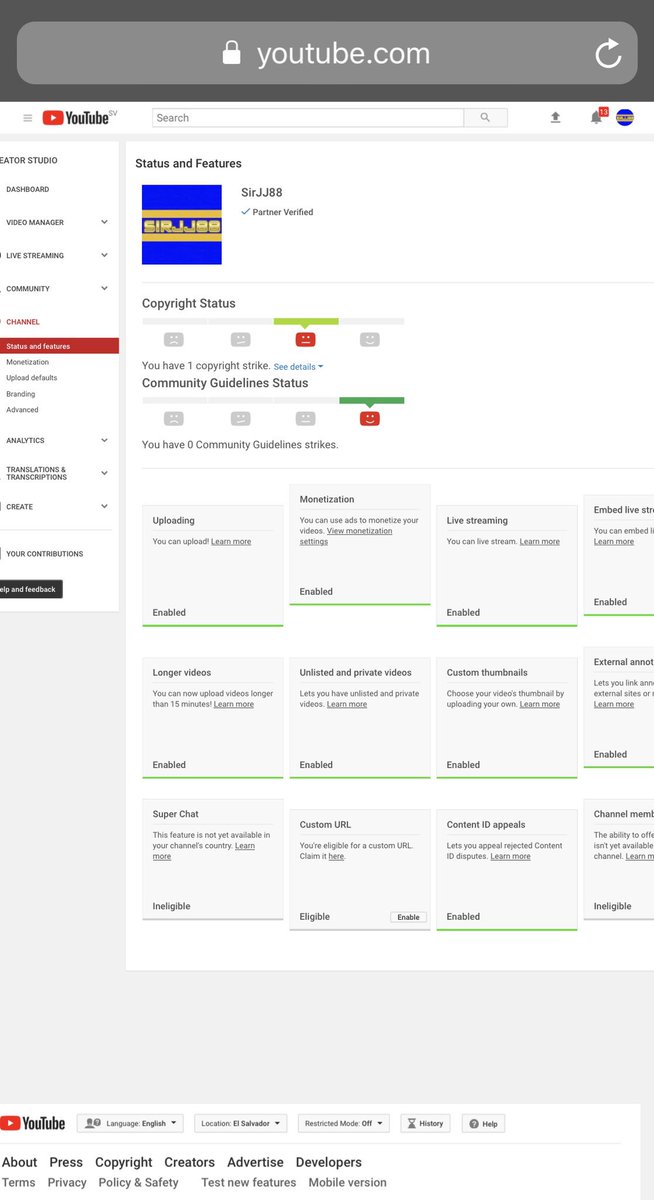This screenshot has width=654, height=1200.
Task: Click Learn more in Uploading card
Action: 231,542
